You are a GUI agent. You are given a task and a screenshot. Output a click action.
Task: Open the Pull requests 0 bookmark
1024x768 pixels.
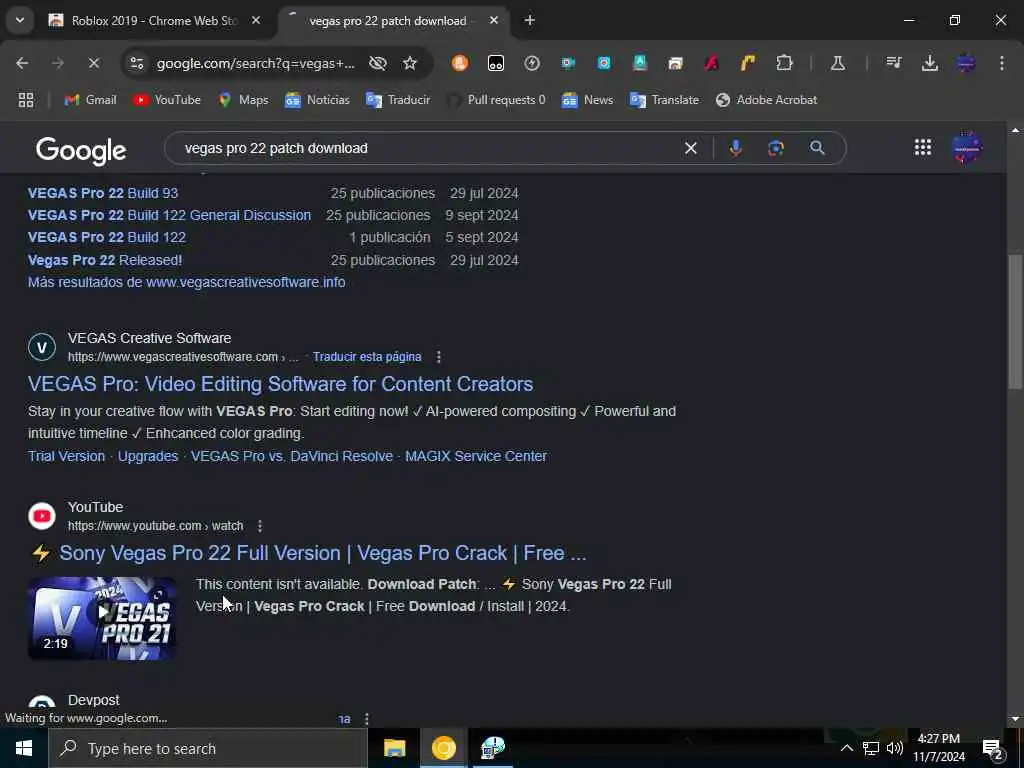click(x=496, y=100)
